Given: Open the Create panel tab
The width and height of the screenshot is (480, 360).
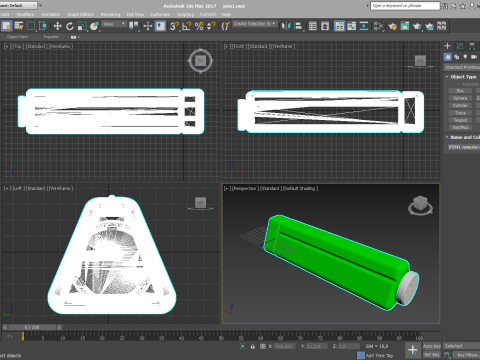Looking at the screenshot, I should (448, 46).
